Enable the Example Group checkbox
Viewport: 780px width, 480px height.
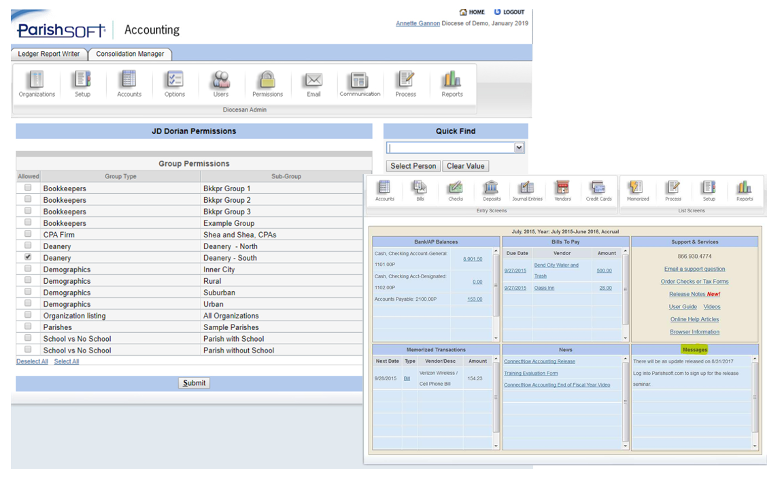28,222
